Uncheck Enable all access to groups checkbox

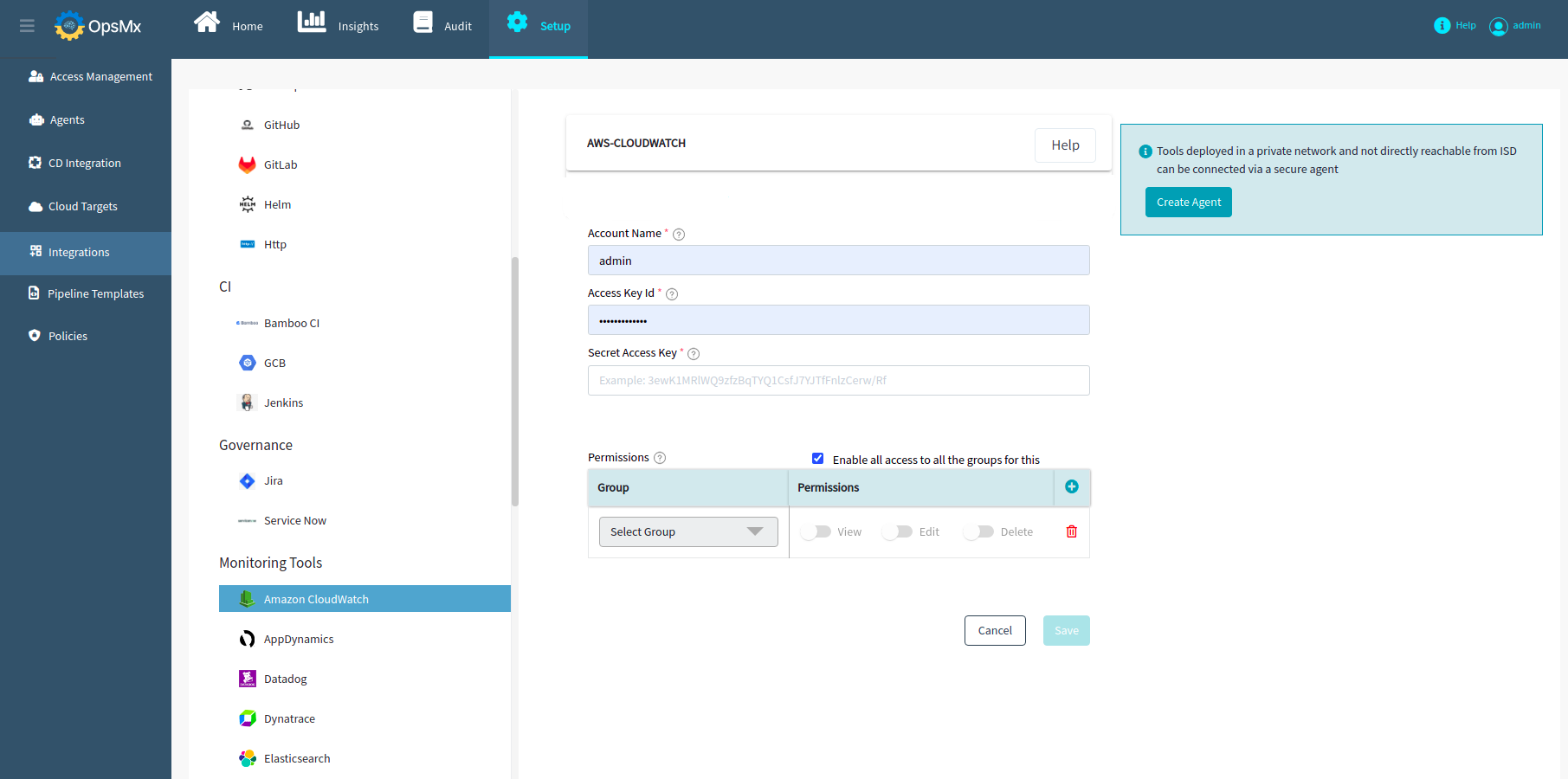[817, 459]
